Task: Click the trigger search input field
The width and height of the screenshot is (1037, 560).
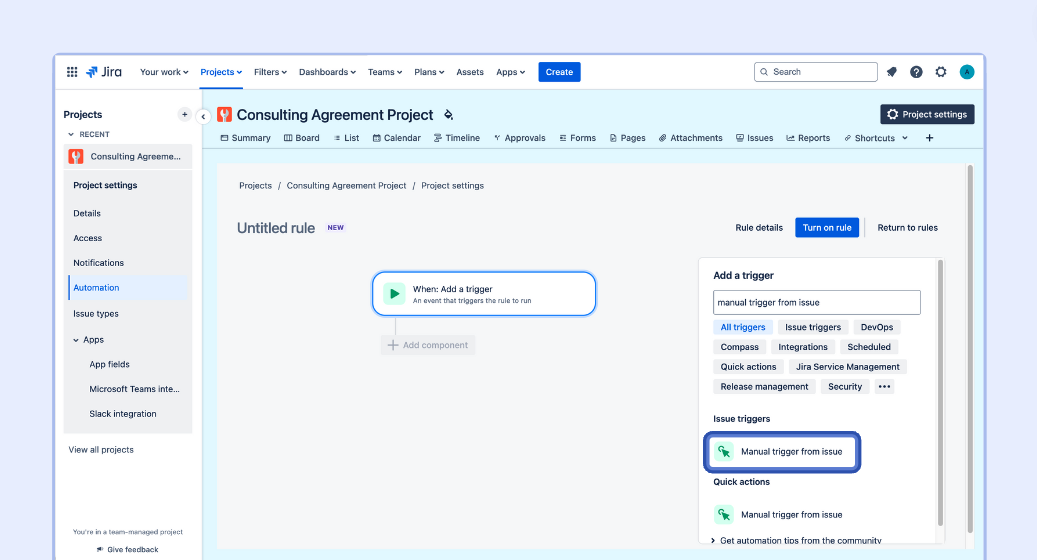Action: pyautogui.click(x=816, y=302)
